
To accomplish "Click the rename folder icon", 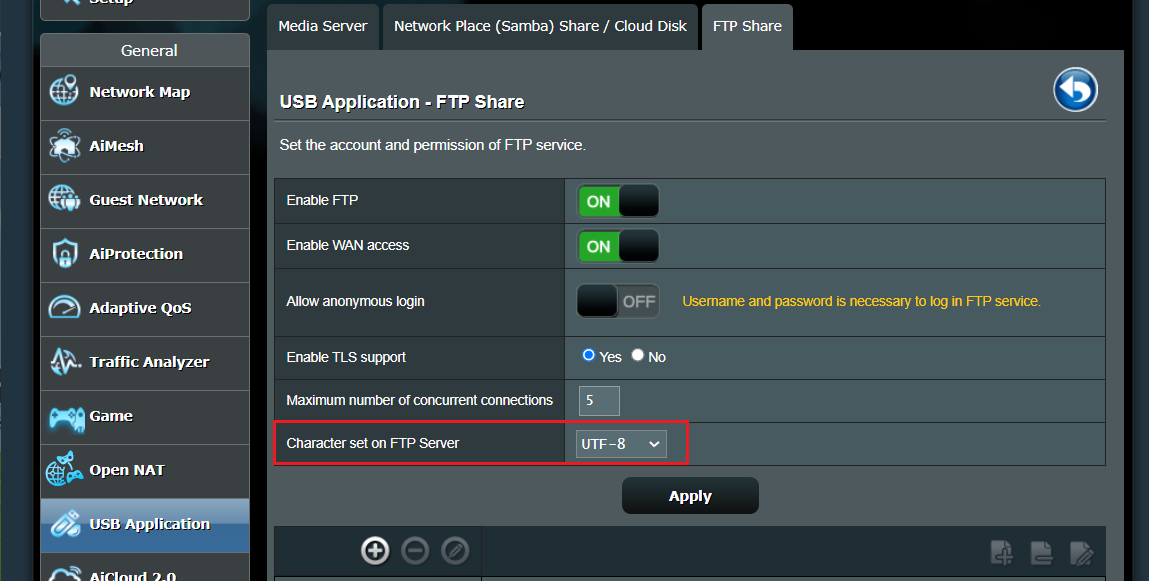I will click(1081, 551).
